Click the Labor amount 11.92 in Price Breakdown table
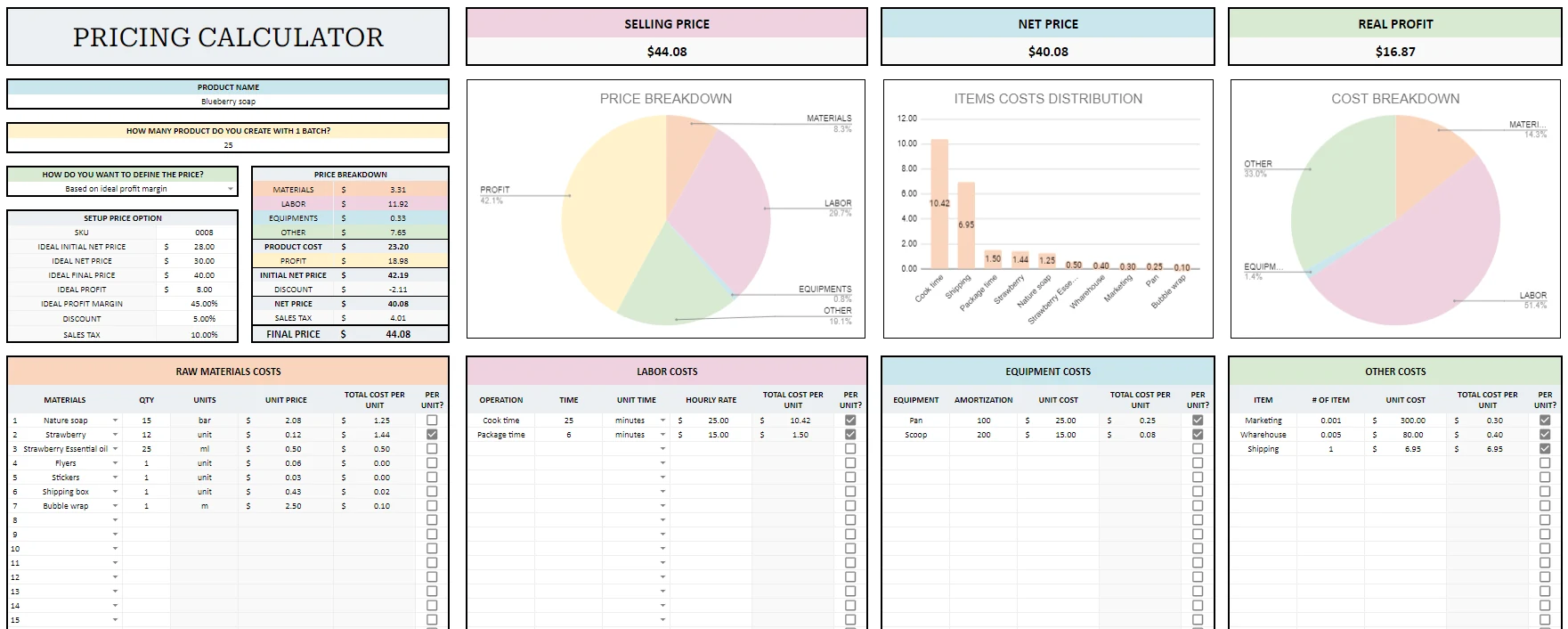The image size is (1568, 629). [398, 204]
